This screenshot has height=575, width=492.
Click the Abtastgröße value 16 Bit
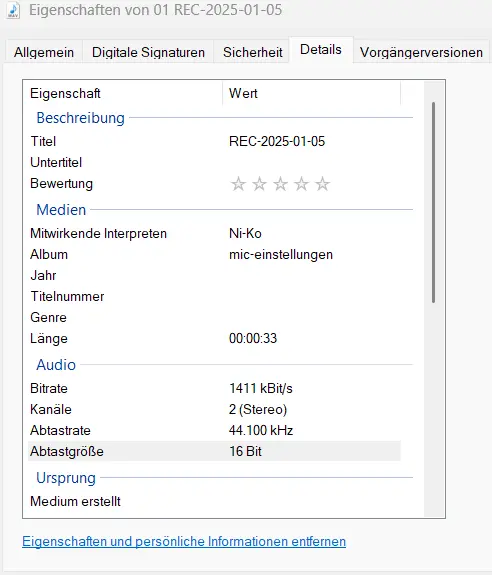tap(245, 451)
